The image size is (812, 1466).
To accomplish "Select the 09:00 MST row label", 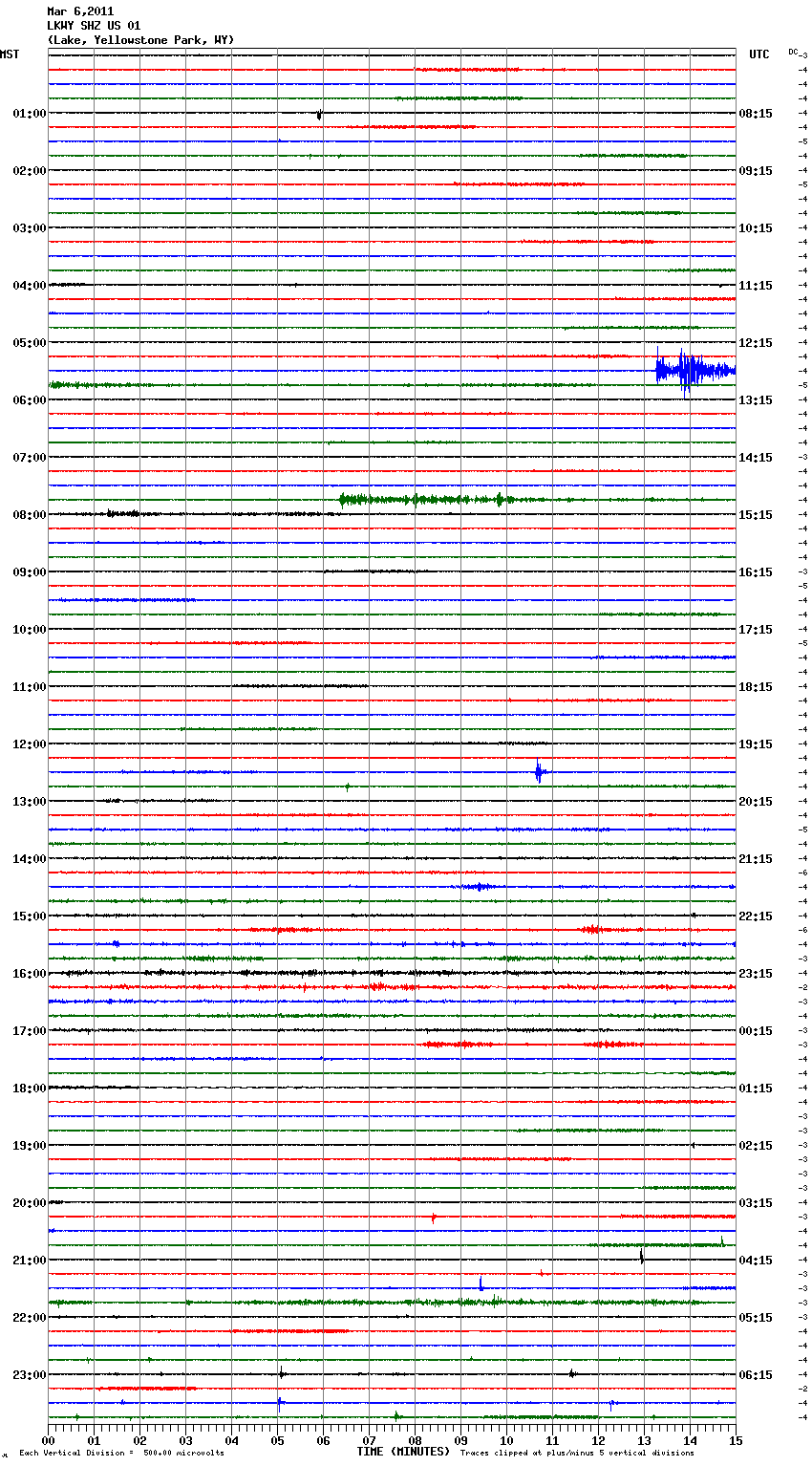I will (30, 572).
